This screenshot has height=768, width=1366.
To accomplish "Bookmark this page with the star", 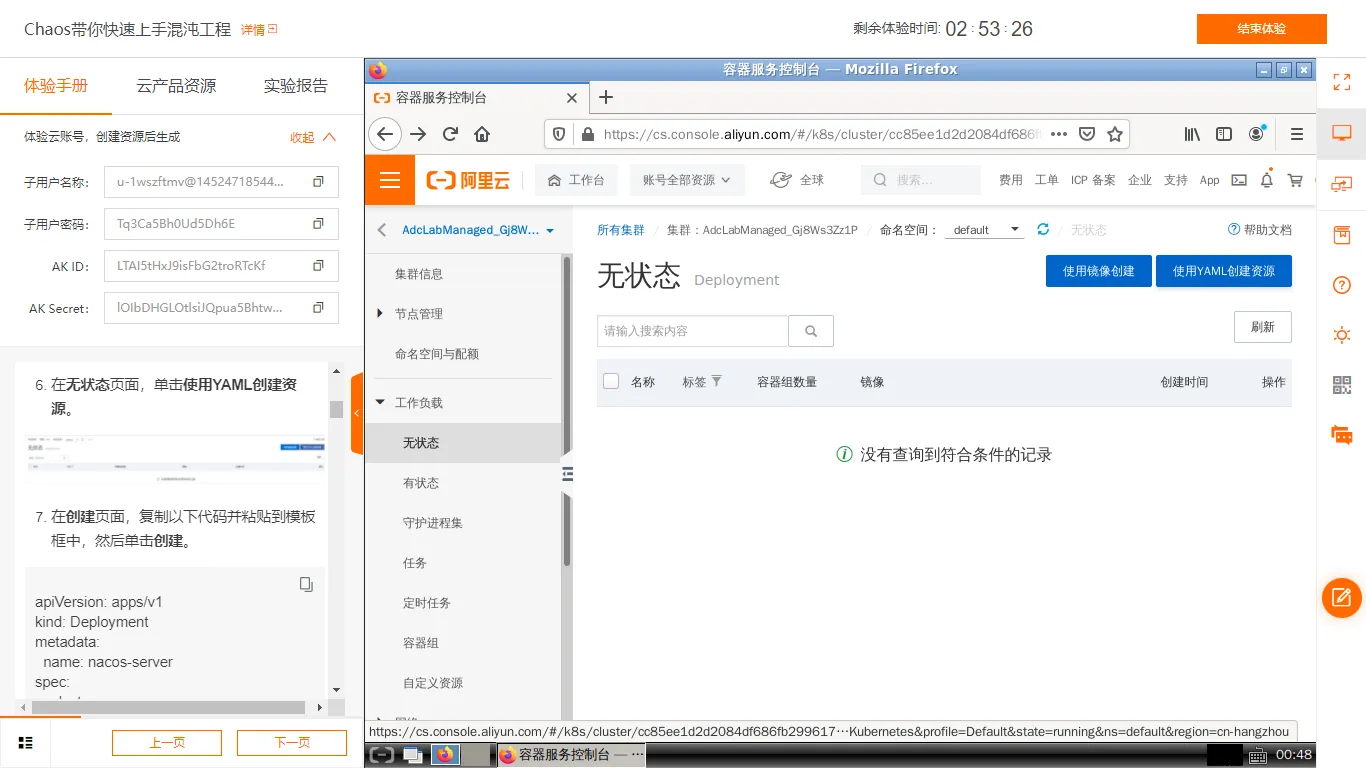I will point(1115,134).
